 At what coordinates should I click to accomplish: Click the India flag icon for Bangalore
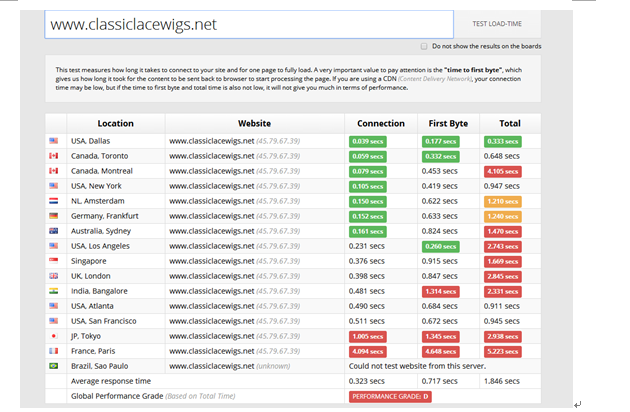pyautogui.click(x=53, y=291)
